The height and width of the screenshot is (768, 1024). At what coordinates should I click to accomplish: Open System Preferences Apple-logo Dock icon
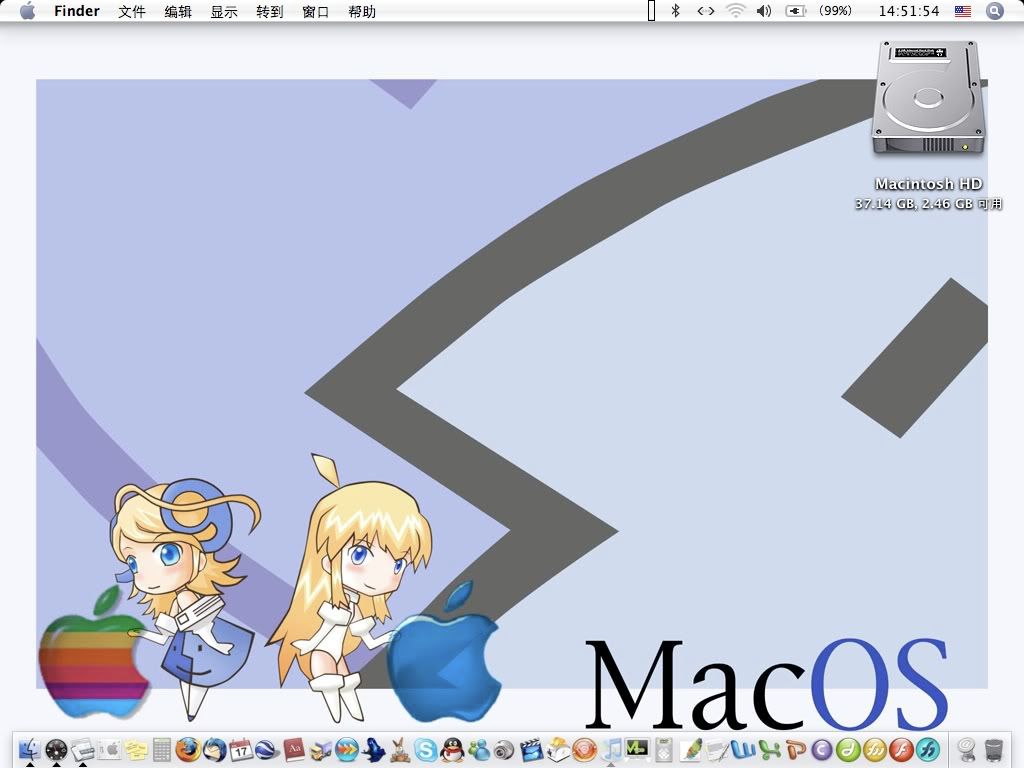tap(110, 748)
